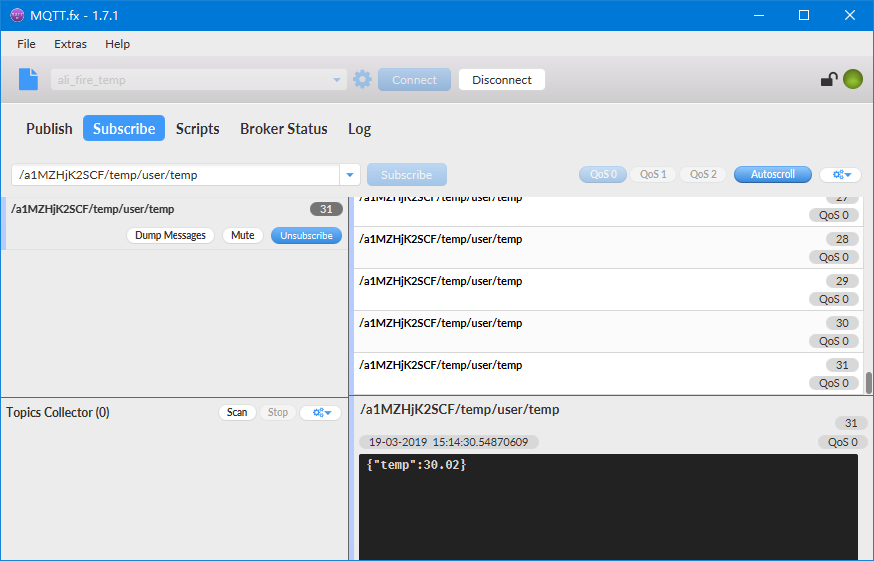874x561 pixels.
Task: Select message number 28 in list
Action: tap(608, 248)
